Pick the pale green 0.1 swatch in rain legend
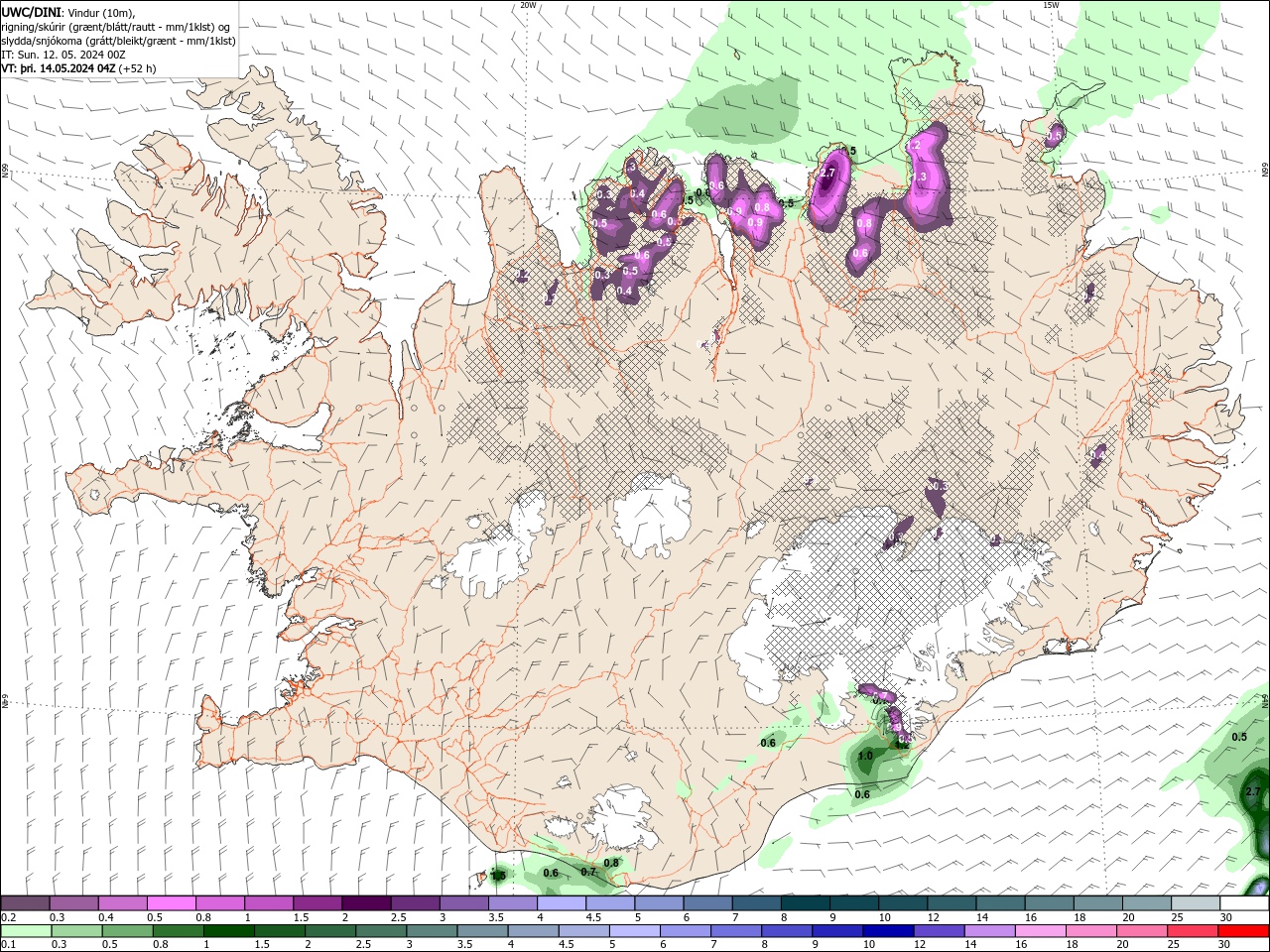 click(25, 930)
